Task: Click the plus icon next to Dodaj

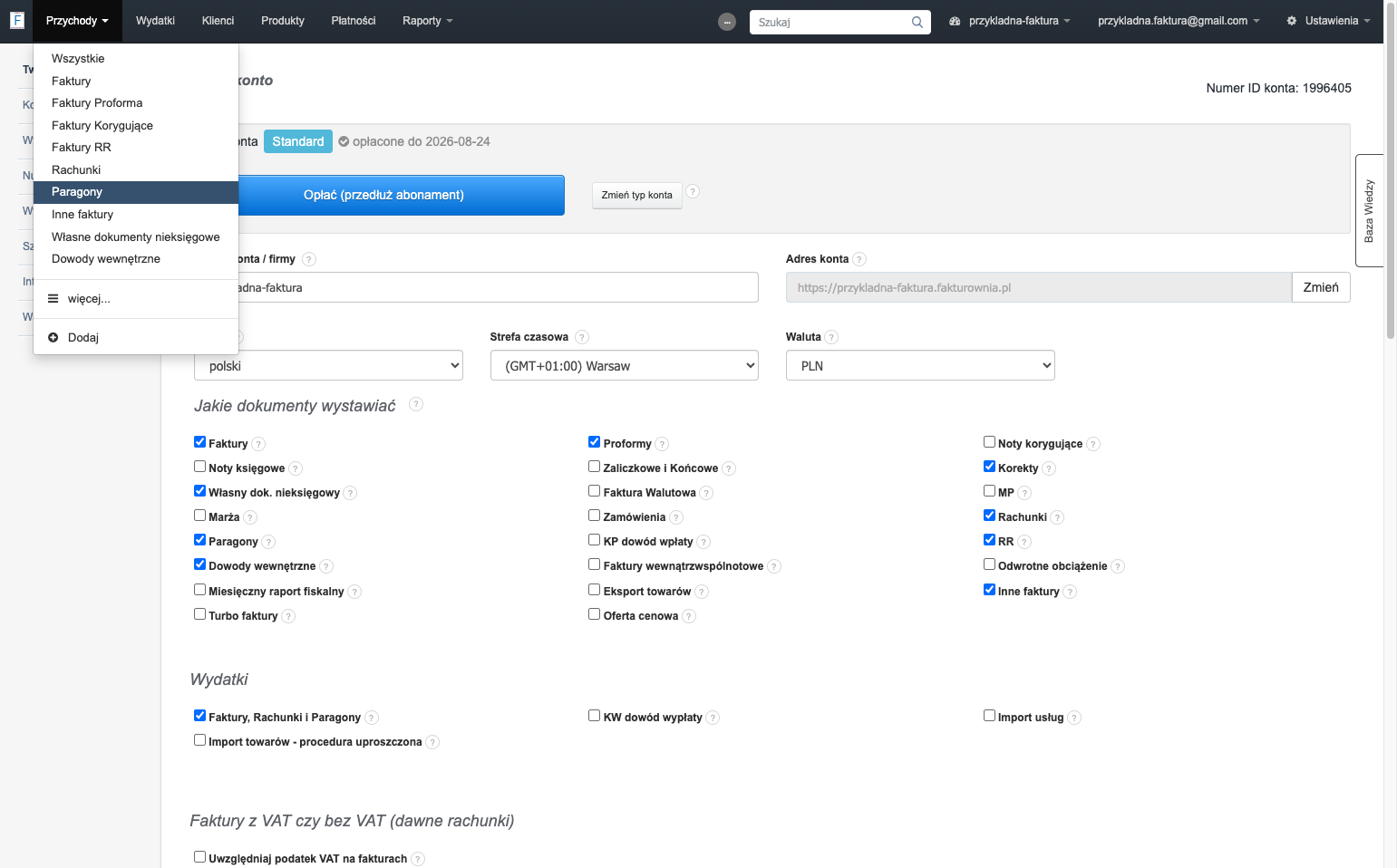Action: coord(53,337)
